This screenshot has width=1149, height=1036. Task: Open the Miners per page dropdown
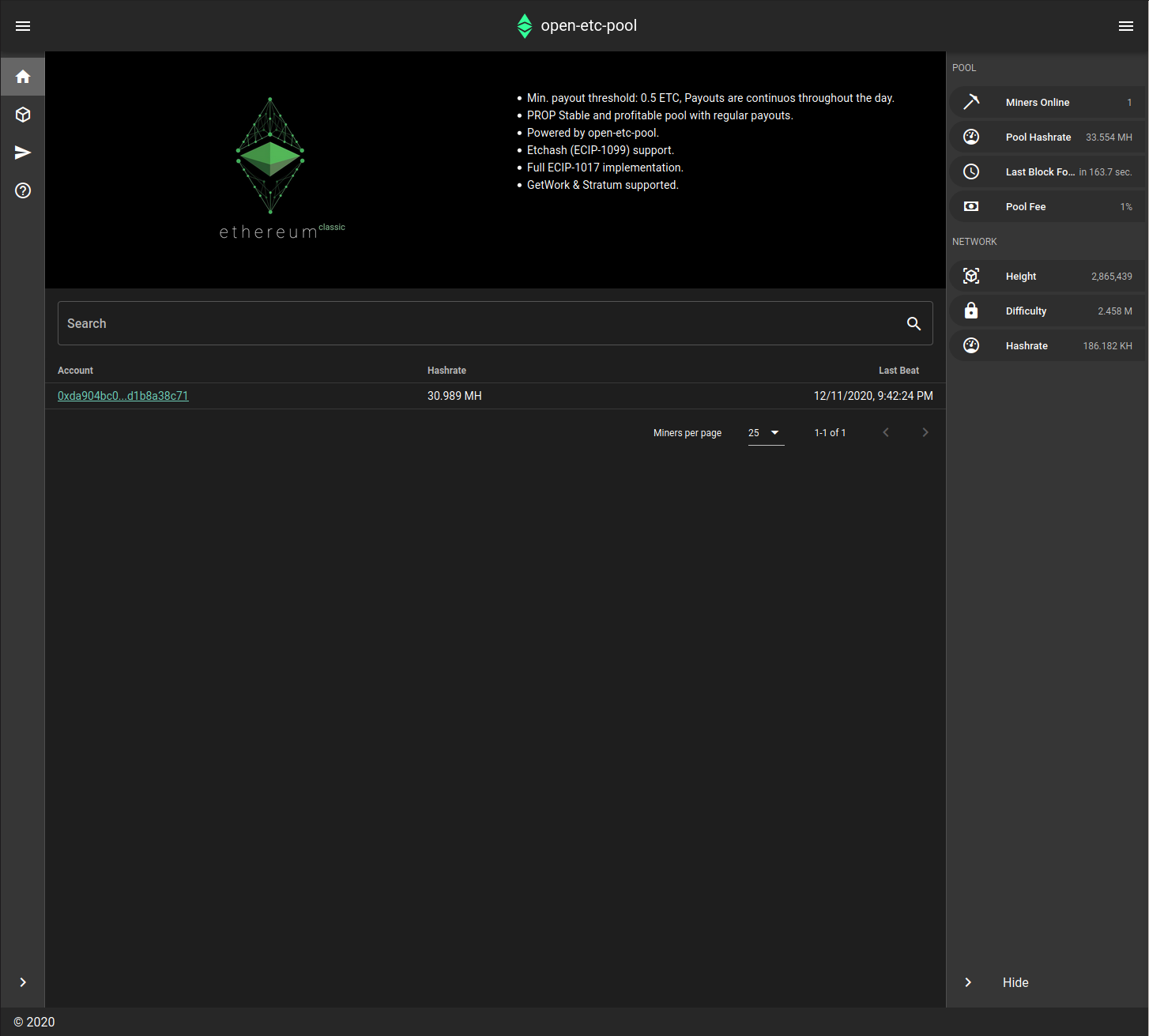click(x=763, y=433)
